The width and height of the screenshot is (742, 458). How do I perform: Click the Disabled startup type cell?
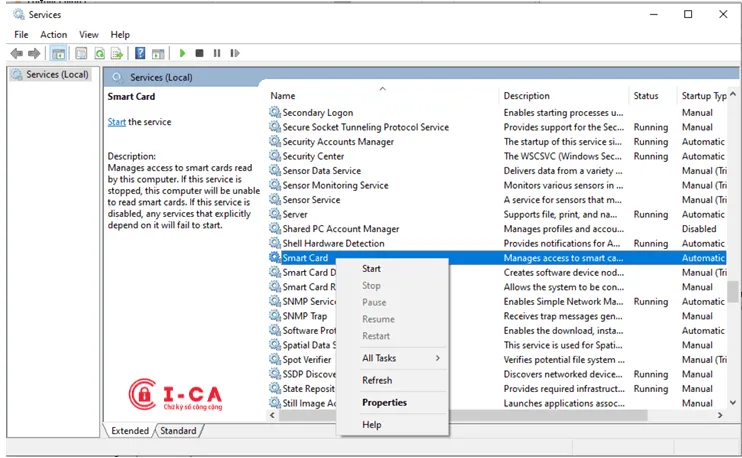tap(699, 229)
